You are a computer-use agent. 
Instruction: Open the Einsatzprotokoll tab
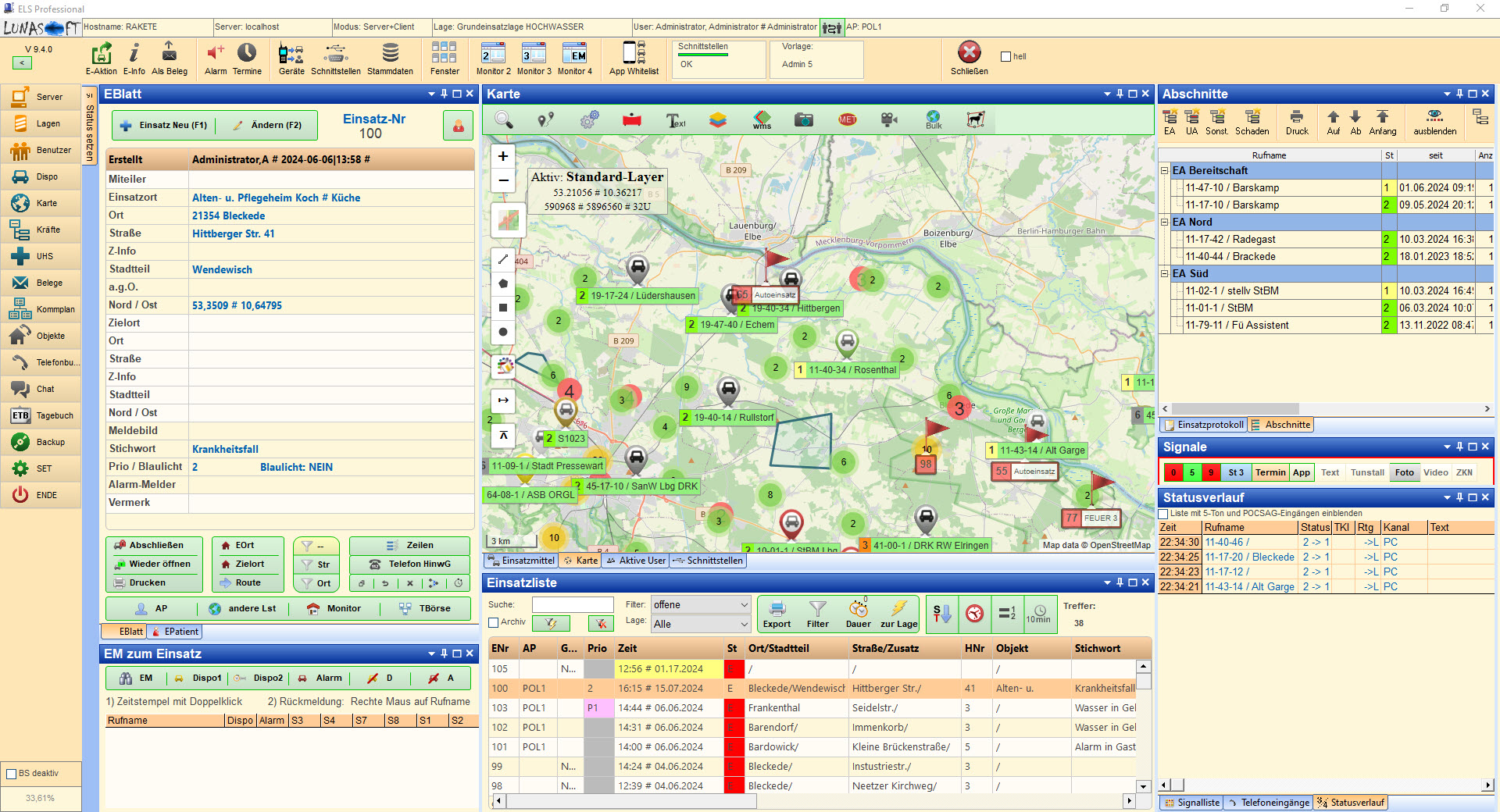tap(1204, 425)
